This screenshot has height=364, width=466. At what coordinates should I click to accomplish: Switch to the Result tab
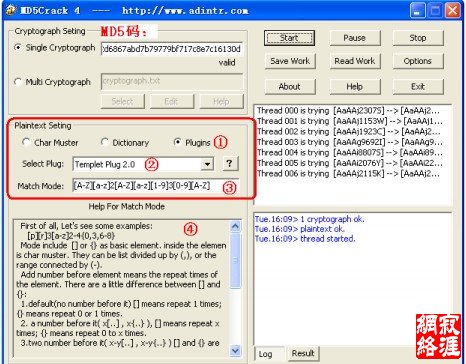tap(303, 353)
